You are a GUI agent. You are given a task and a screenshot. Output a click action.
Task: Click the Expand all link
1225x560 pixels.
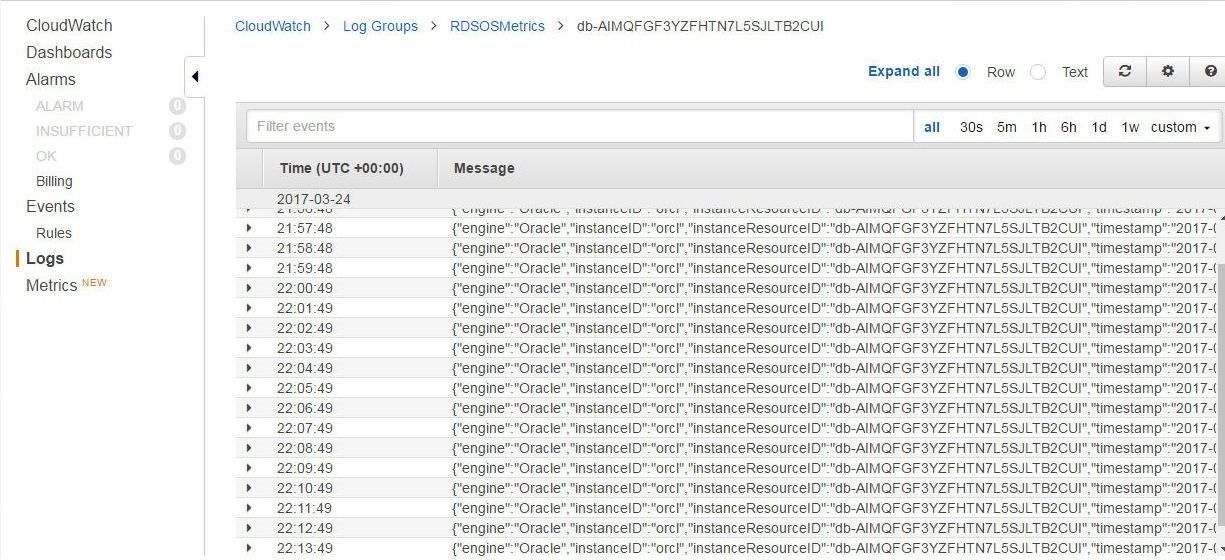tap(904, 71)
